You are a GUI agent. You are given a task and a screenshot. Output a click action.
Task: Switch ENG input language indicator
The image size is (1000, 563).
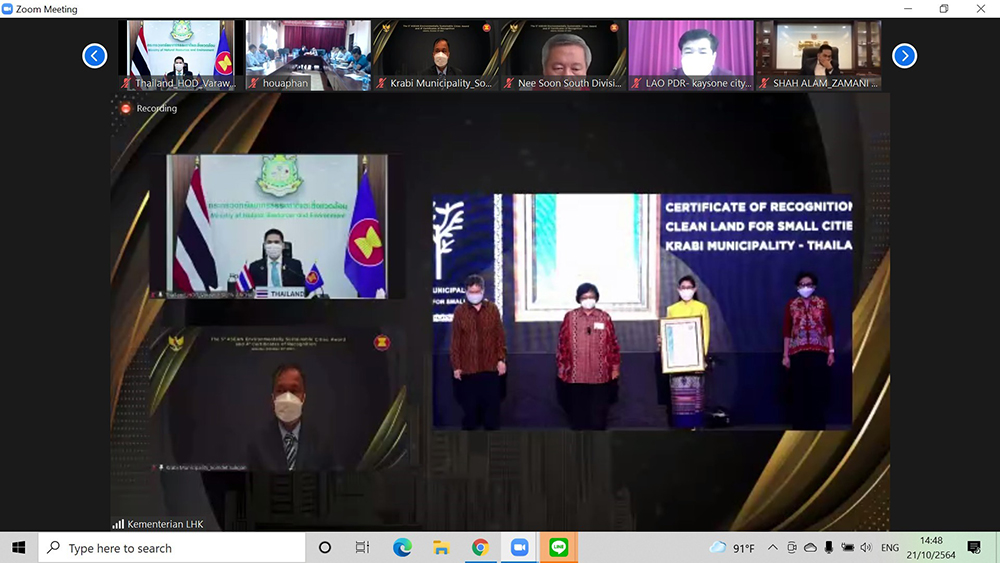890,548
